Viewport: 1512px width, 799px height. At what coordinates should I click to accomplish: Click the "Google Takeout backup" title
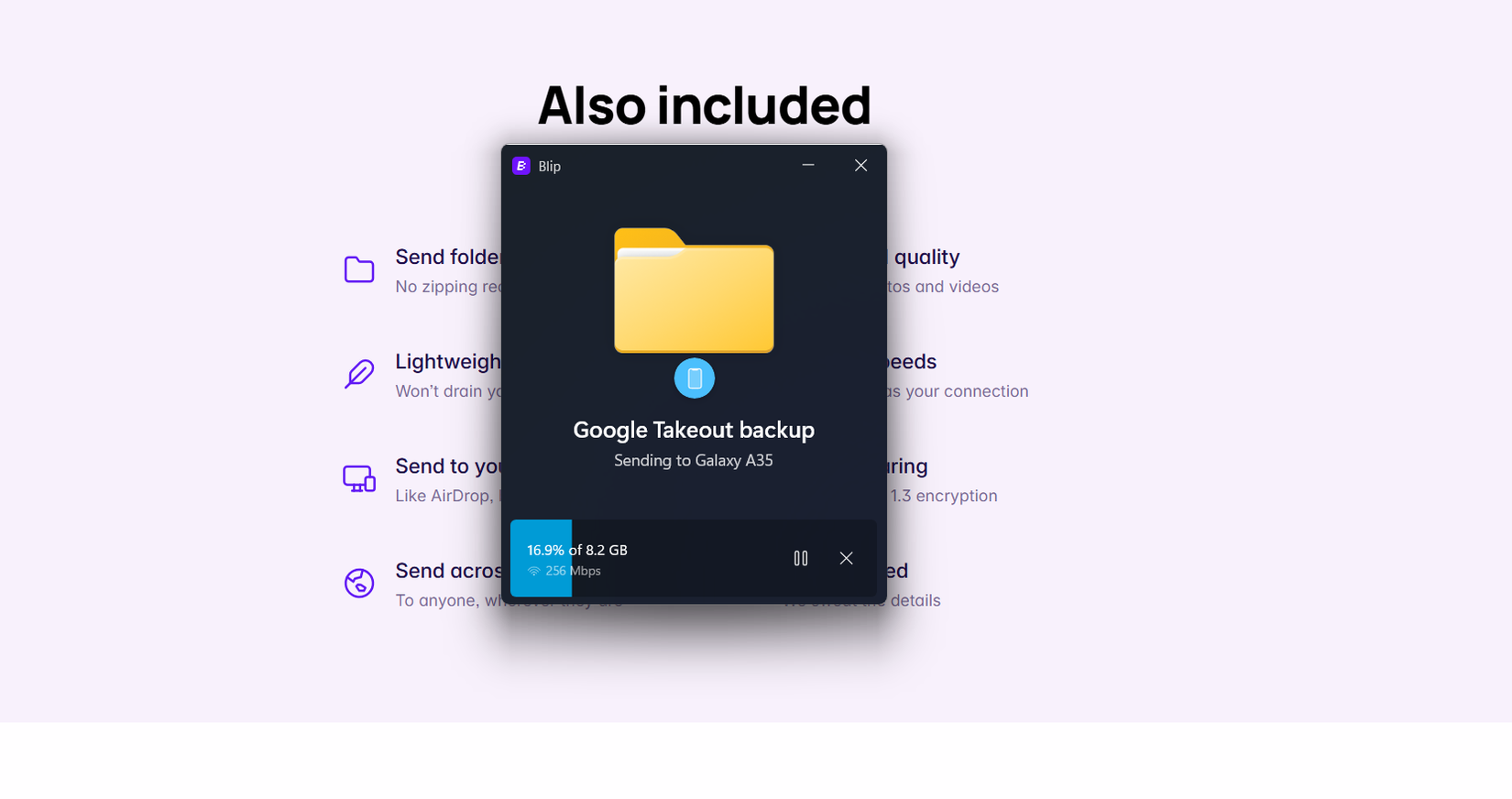click(694, 430)
